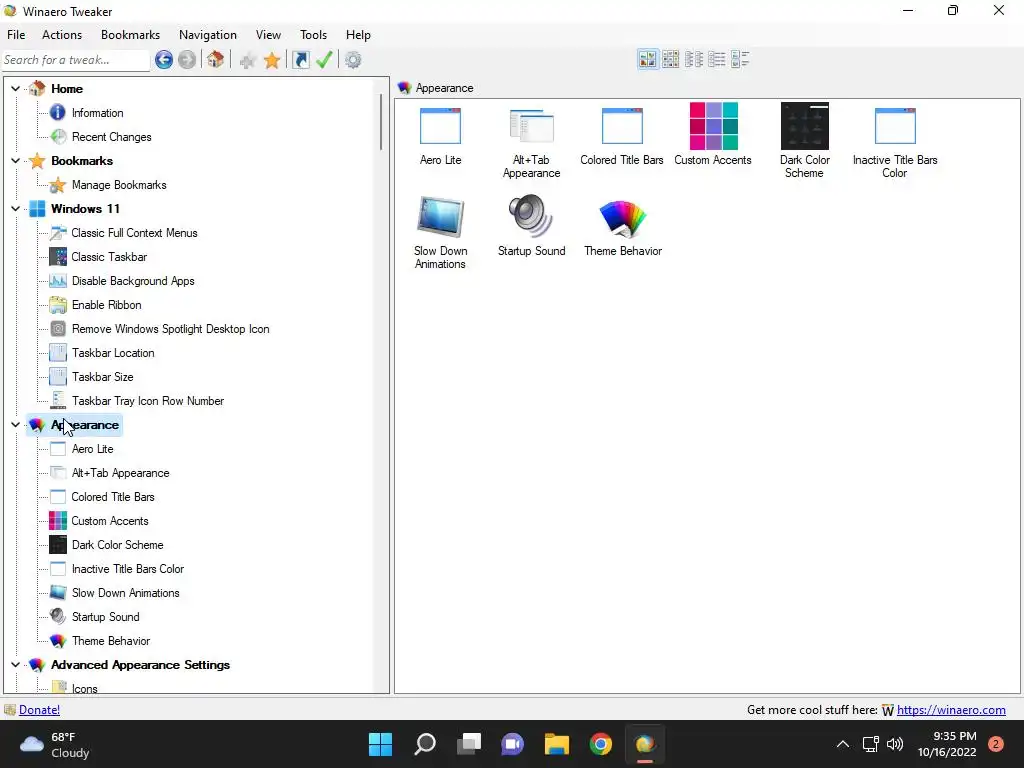Select Disable Background Apps tree item
The width and height of the screenshot is (1024, 768).
coord(133,281)
